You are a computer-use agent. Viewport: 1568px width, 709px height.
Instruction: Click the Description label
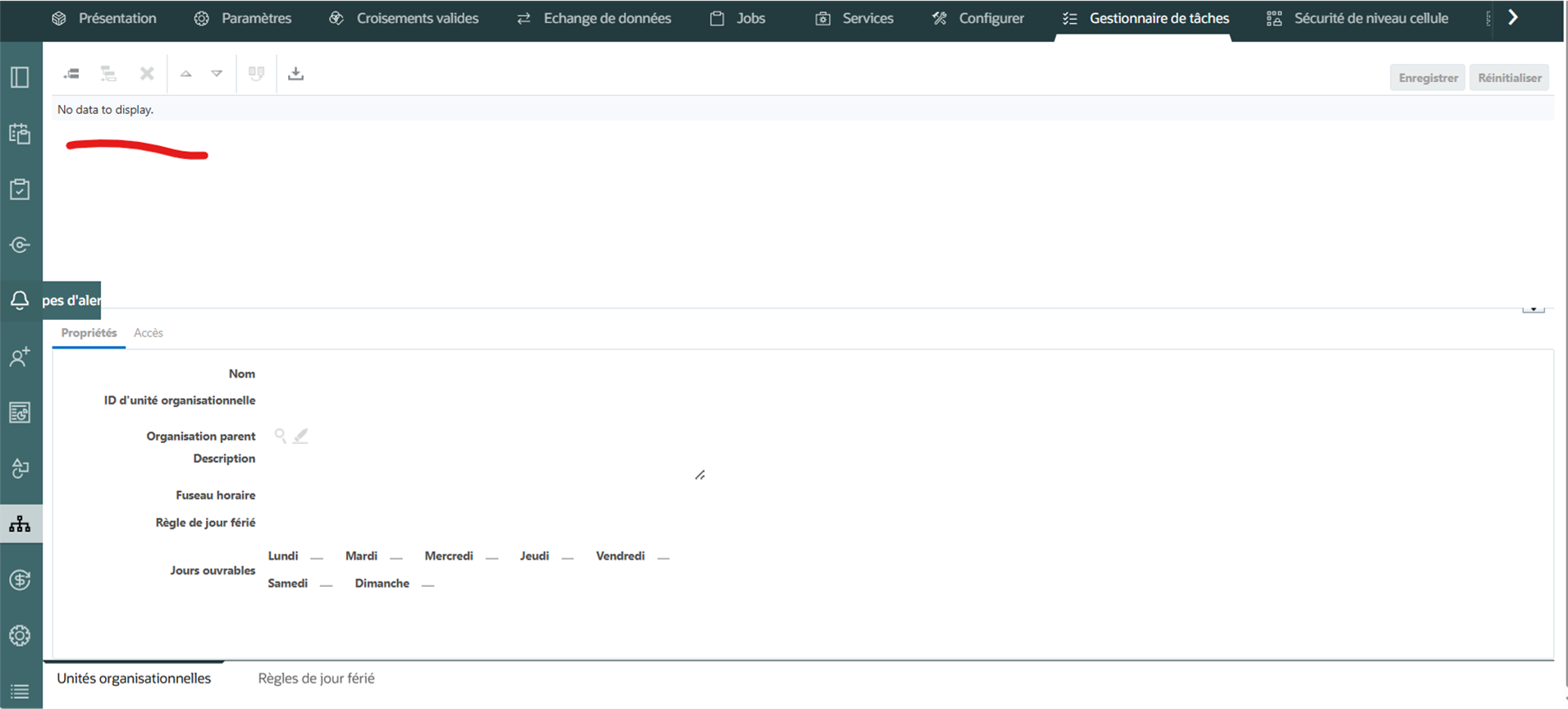[224, 459]
